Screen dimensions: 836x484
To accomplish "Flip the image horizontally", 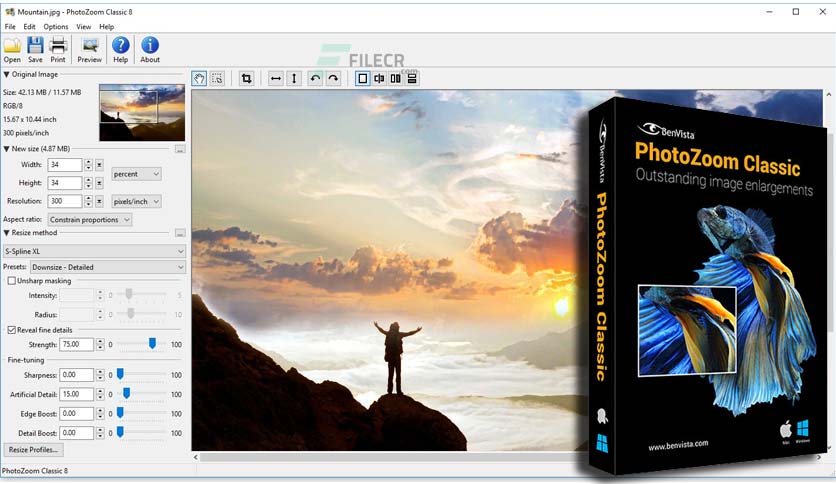I will click(276, 79).
